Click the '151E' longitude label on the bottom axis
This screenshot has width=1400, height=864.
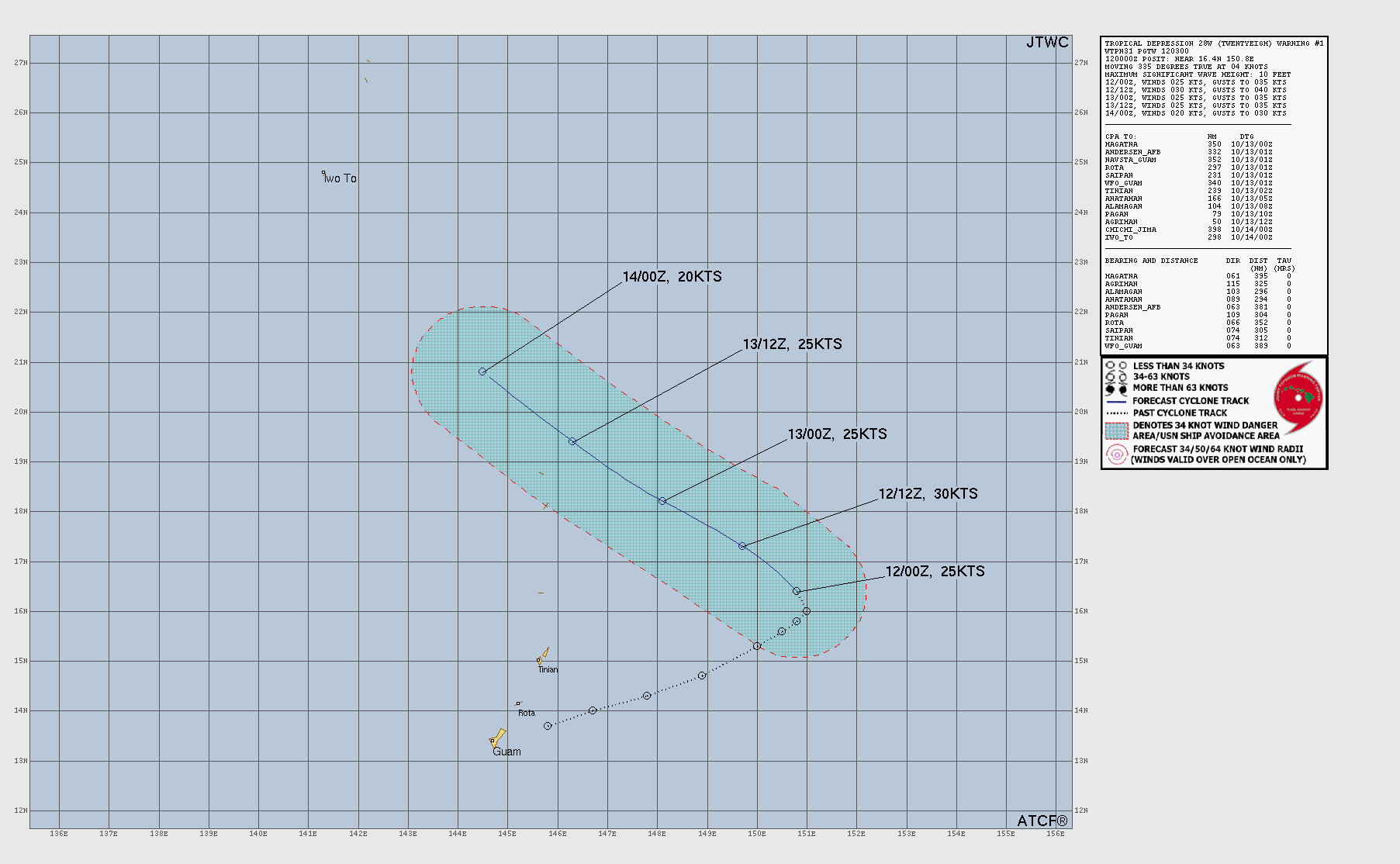point(807,834)
